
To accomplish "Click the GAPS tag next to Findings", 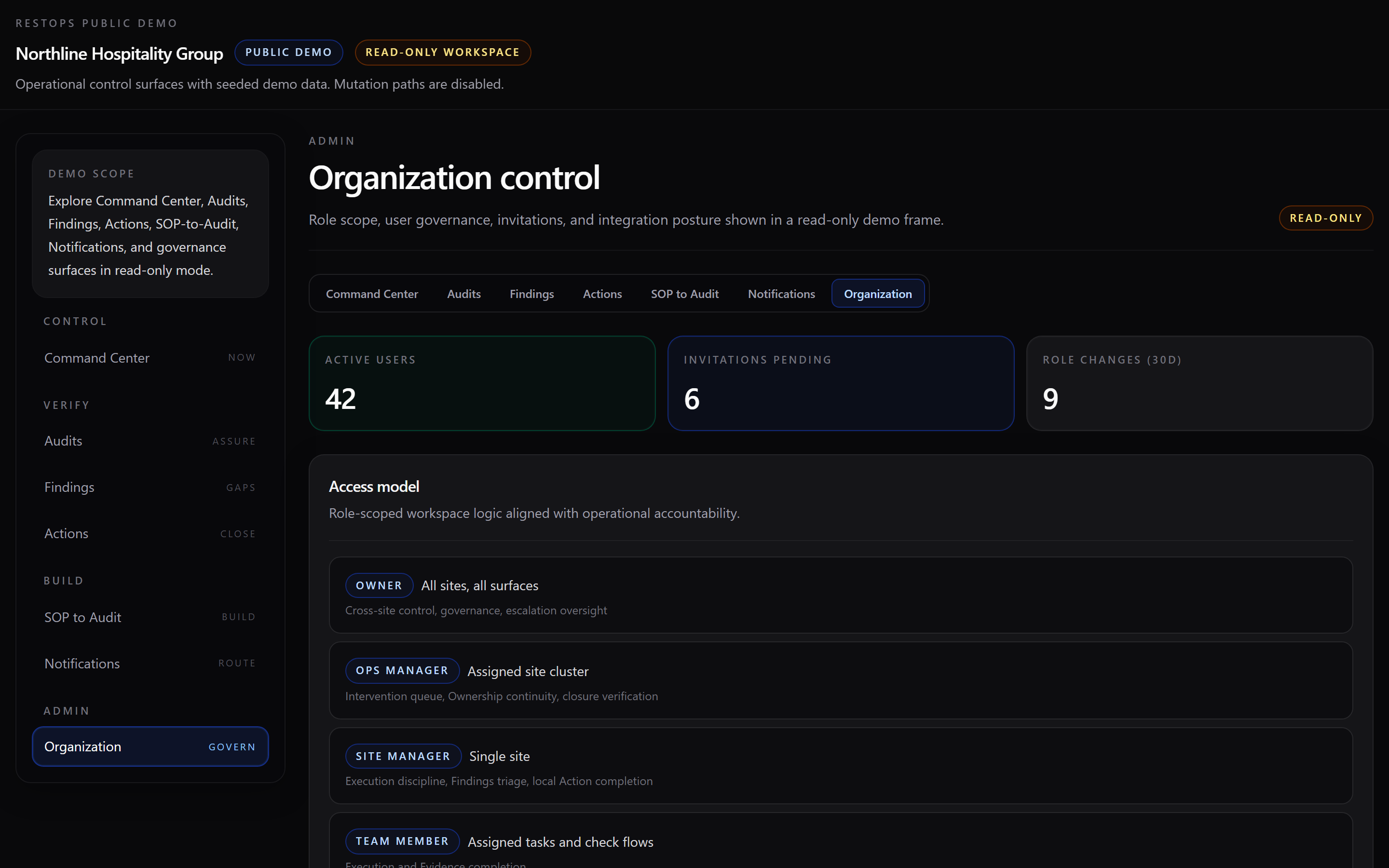I will pyautogui.click(x=241, y=488).
